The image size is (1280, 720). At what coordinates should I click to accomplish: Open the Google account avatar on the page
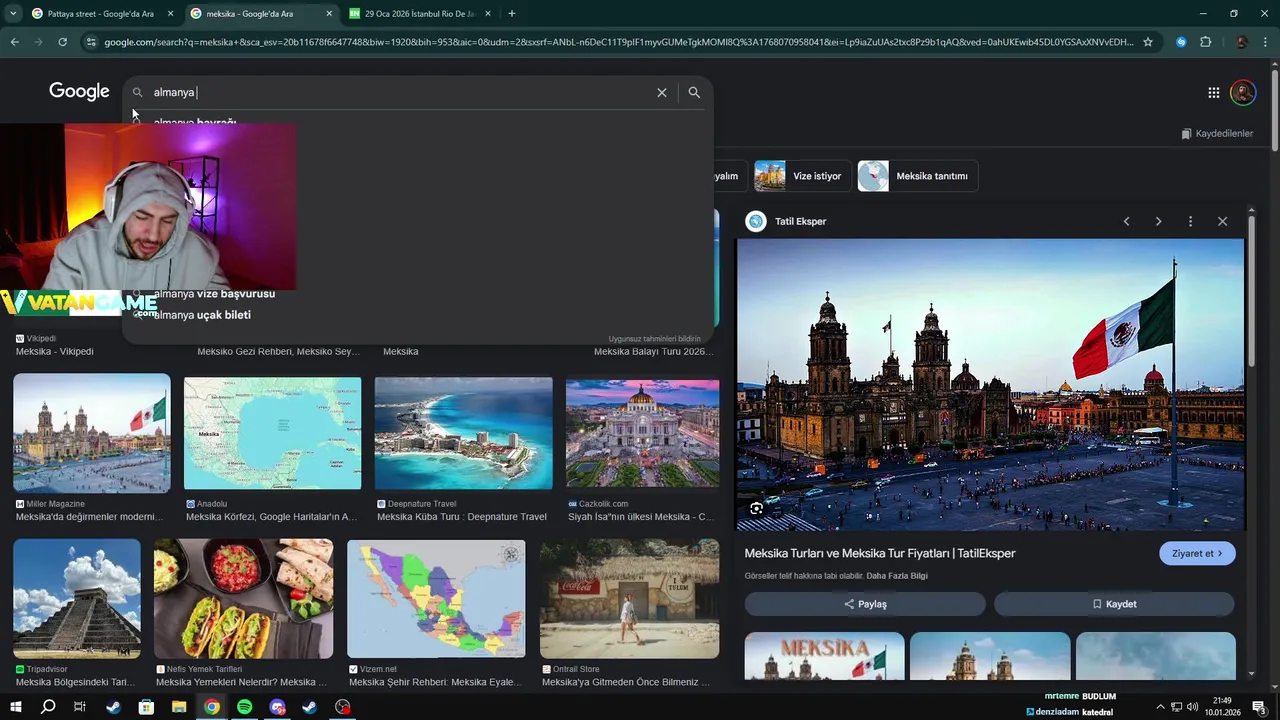pos(1243,92)
